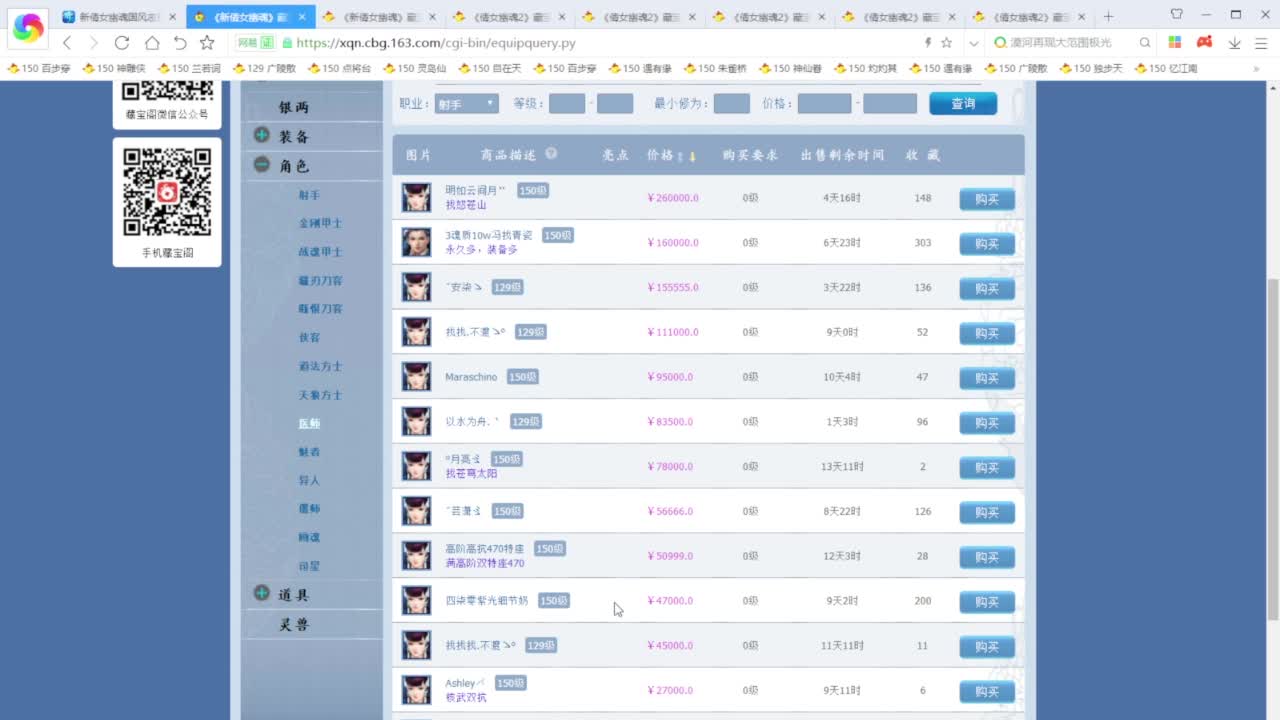Click avatar thumbnail of 明如云间月 listing

[416, 197]
